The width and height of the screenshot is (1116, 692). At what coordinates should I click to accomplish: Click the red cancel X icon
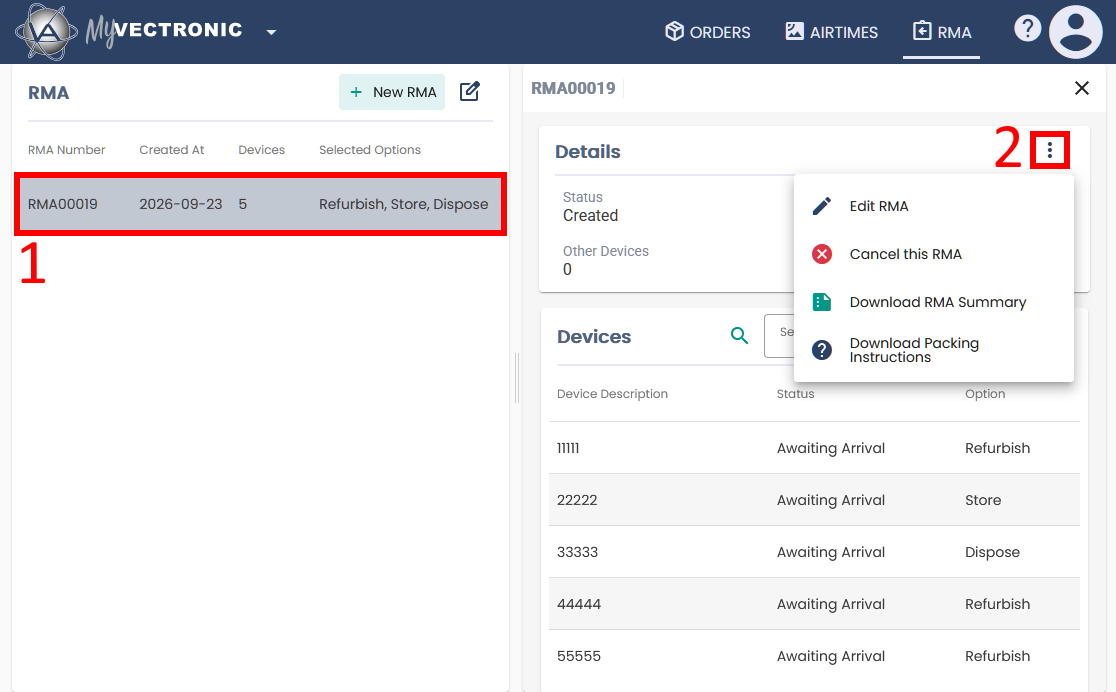822,254
